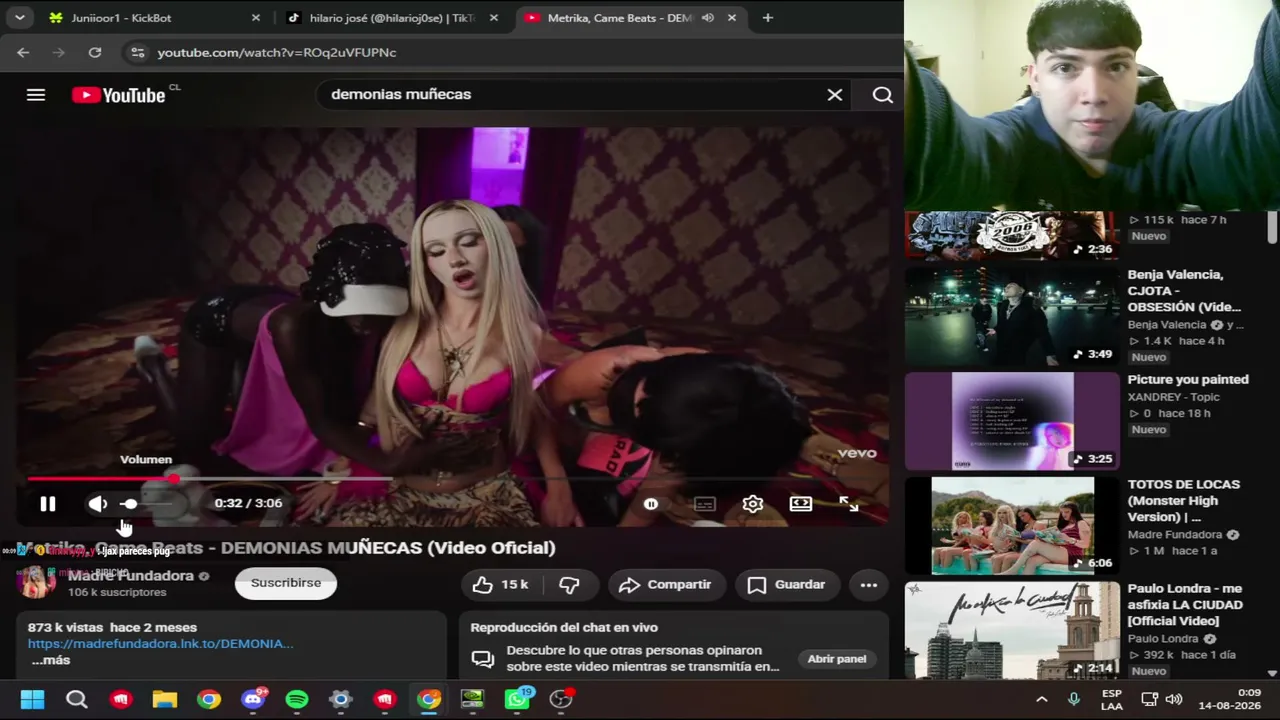Image resolution: width=1280 pixels, height=720 pixels.
Task: Open the Madre Fundadora channel name
Action: coord(131,576)
